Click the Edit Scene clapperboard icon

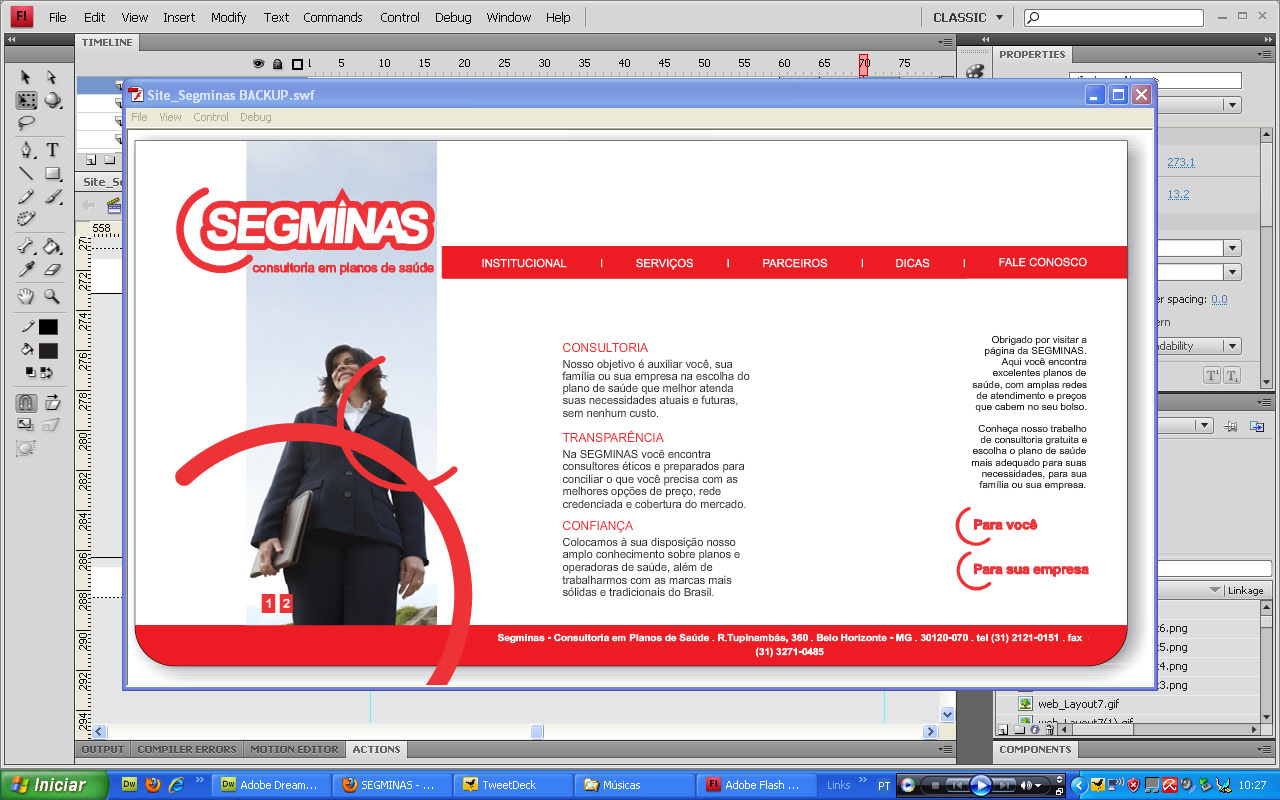tap(113, 205)
